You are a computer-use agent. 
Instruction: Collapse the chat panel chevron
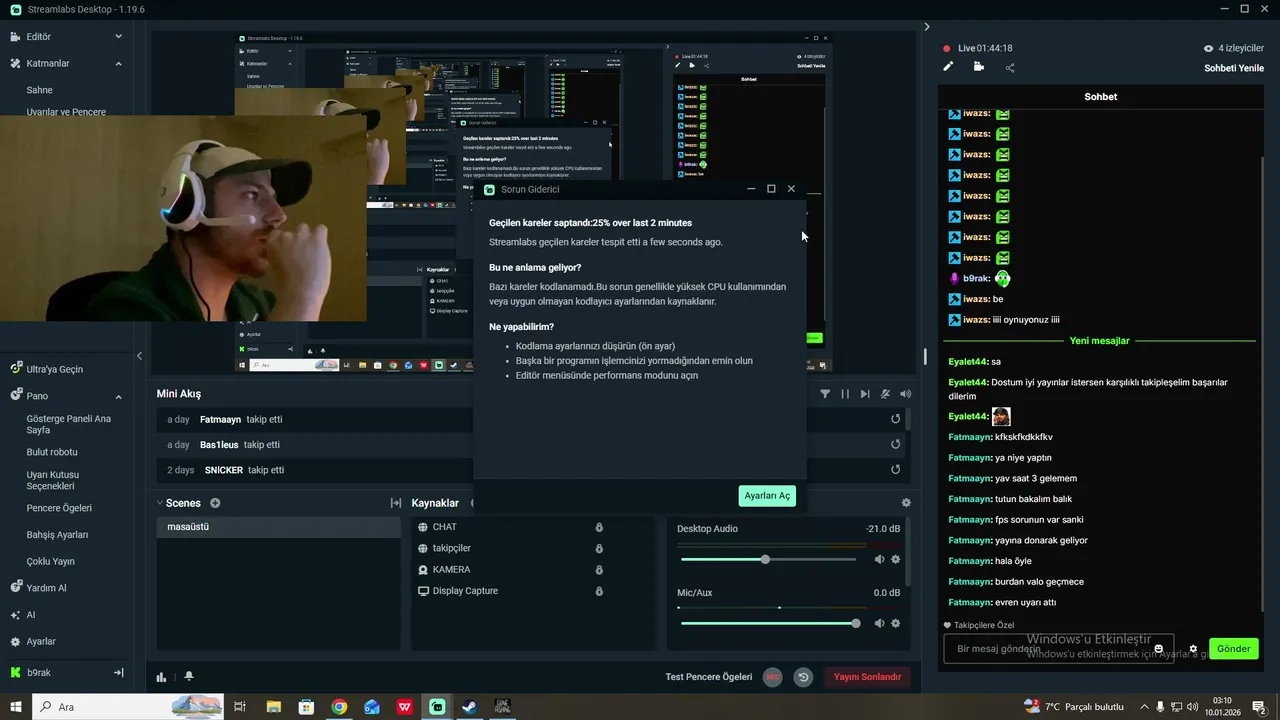pyautogui.click(x=927, y=27)
